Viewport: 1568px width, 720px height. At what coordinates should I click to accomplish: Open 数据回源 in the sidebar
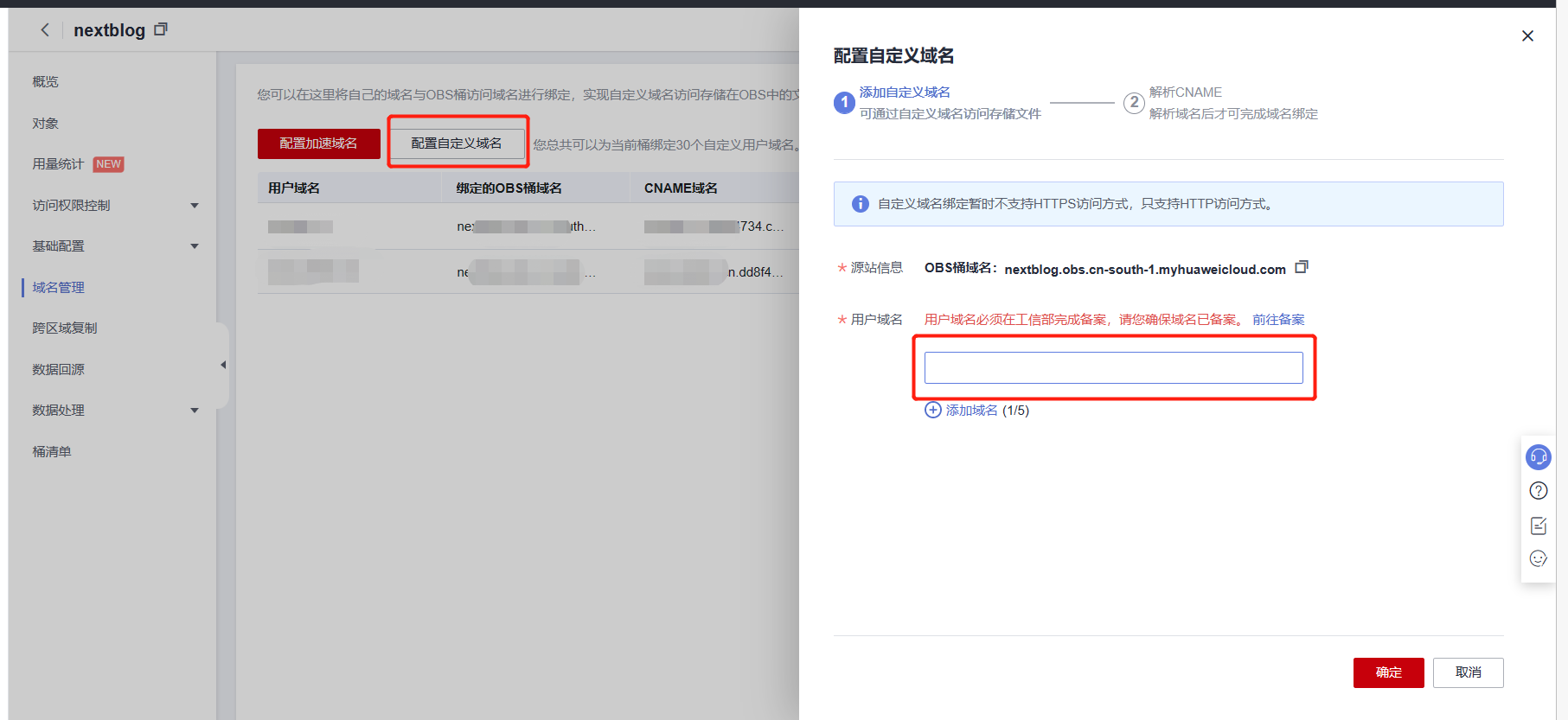coord(58,370)
